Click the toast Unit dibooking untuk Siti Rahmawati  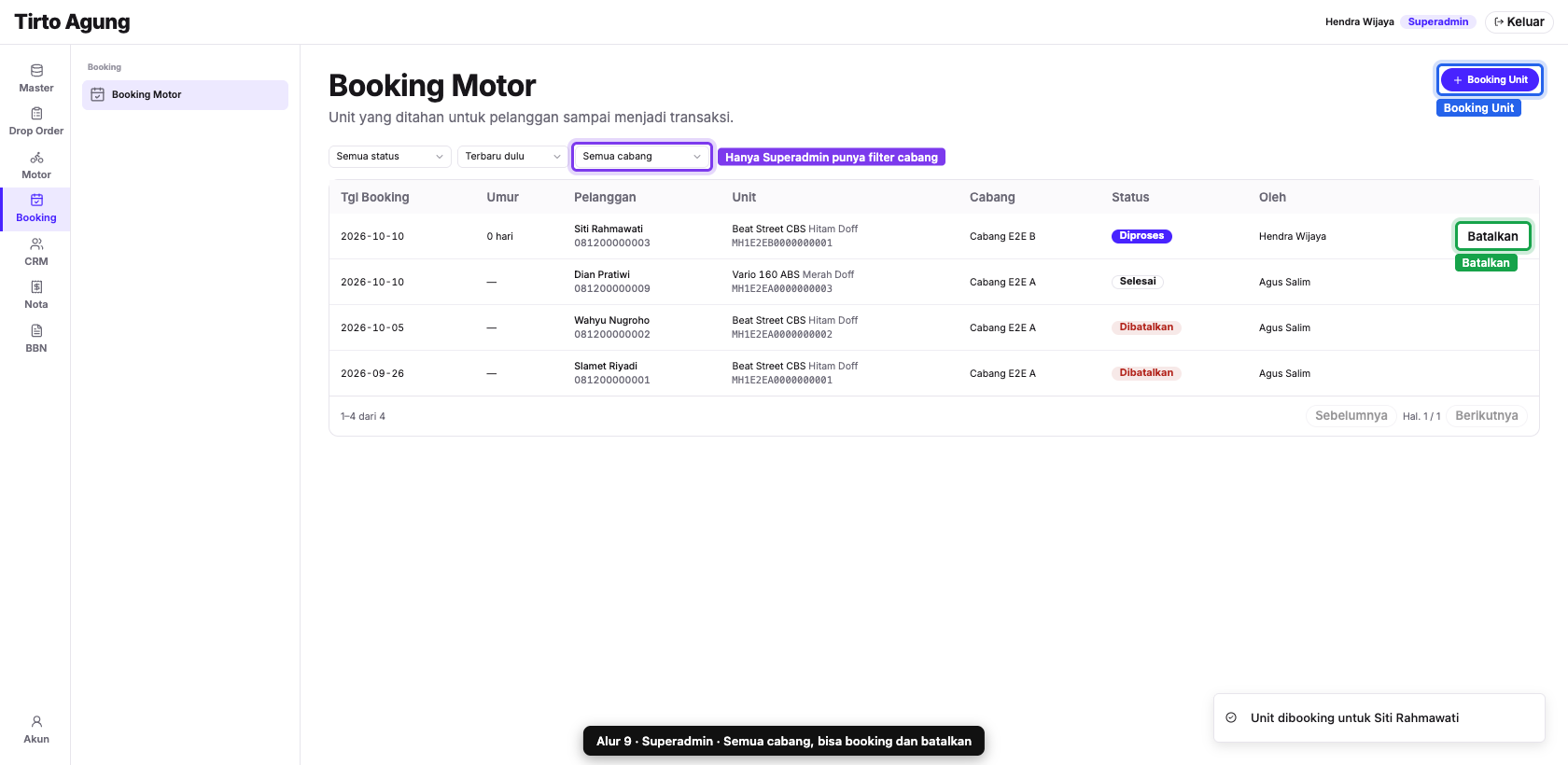(1379, 717)
